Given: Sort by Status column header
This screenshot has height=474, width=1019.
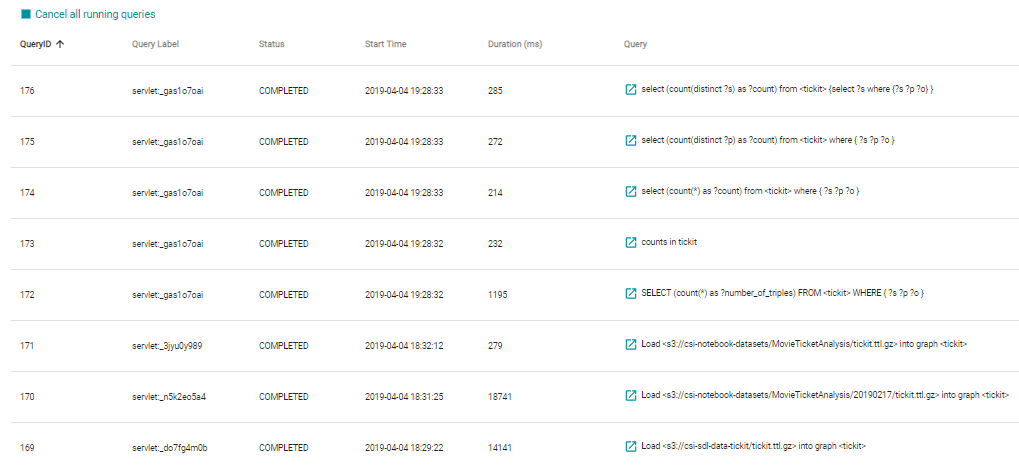Looking at the screenshot, I should [271, 44].
